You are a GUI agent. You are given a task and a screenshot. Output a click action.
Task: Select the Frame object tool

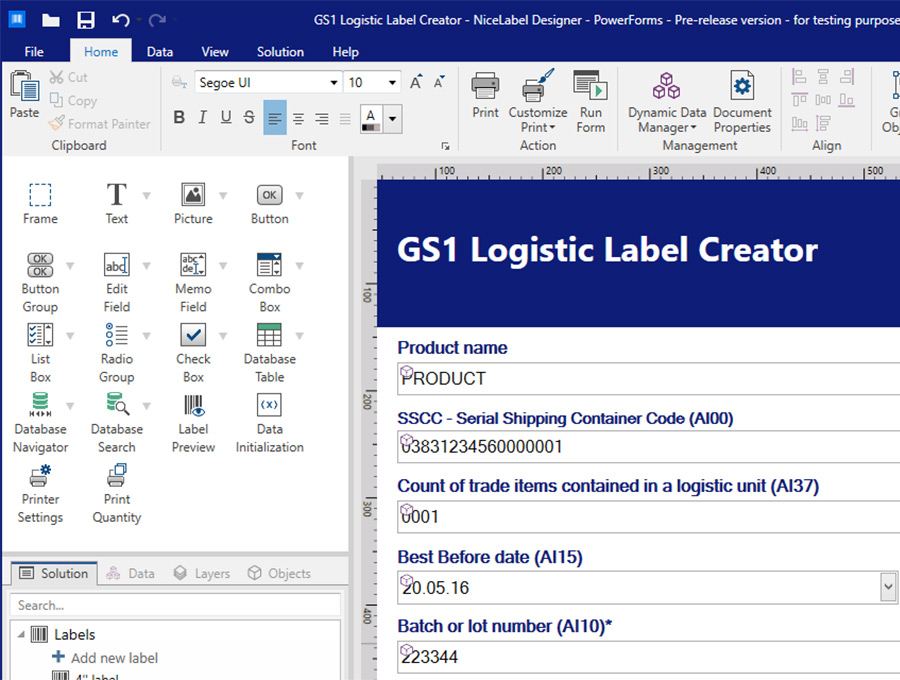pyautogui.click(x=40, y=203)
